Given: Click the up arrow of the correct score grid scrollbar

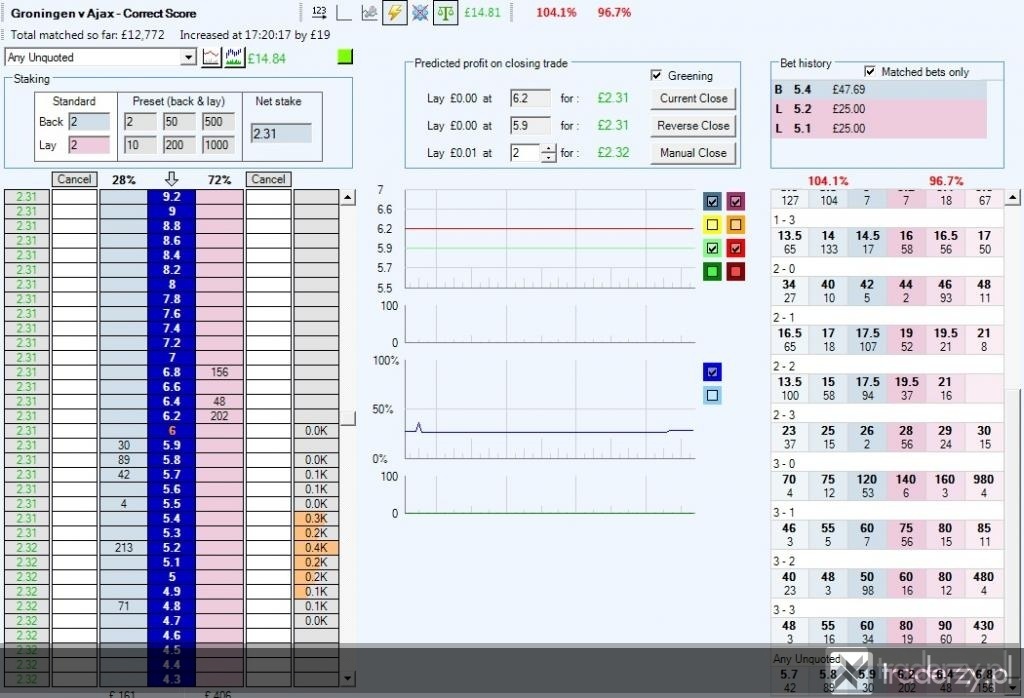Looking at the screenshot, I should pyautogui.click(x=1013, y=197).
